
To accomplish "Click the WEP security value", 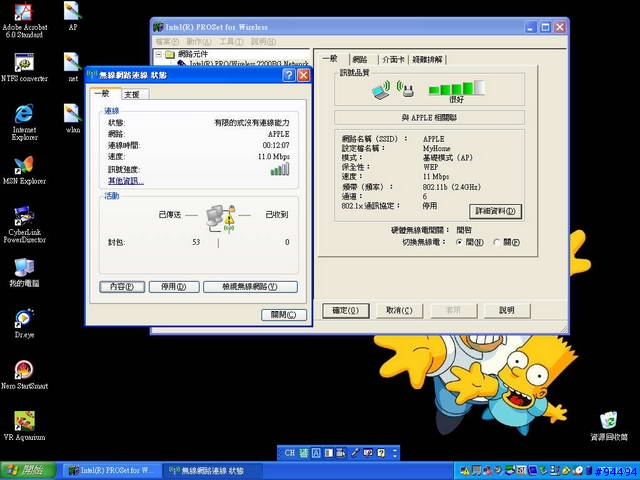I will click(431, 167).
